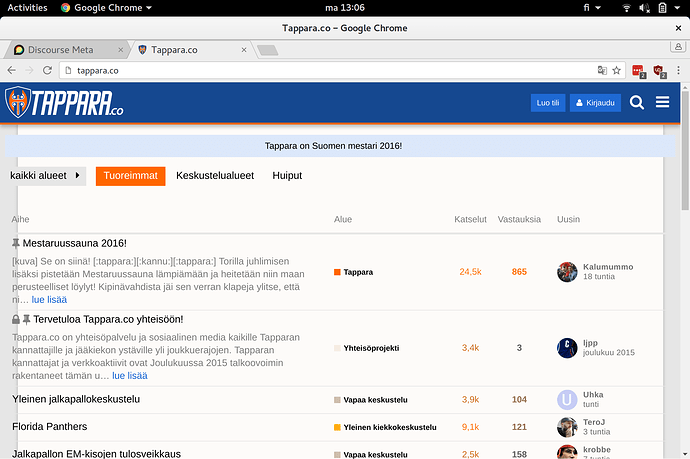
Task: Switch to Discourse Meta browser tab
Action: pos(66,50)
